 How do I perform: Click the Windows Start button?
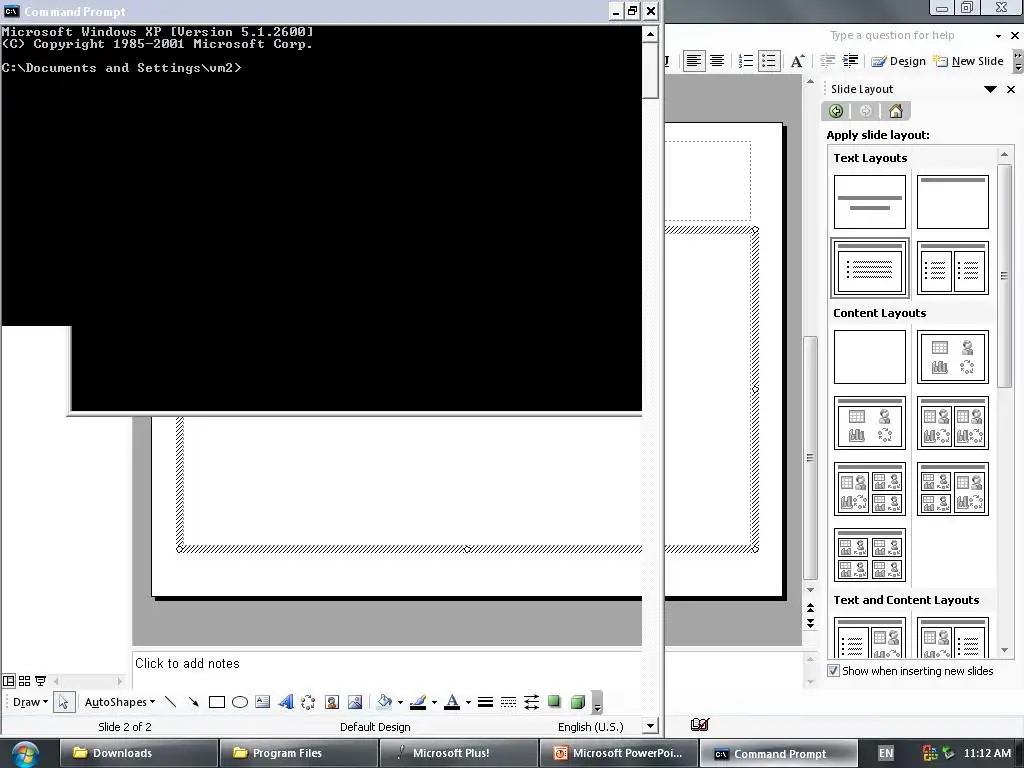tap(25, 753)
